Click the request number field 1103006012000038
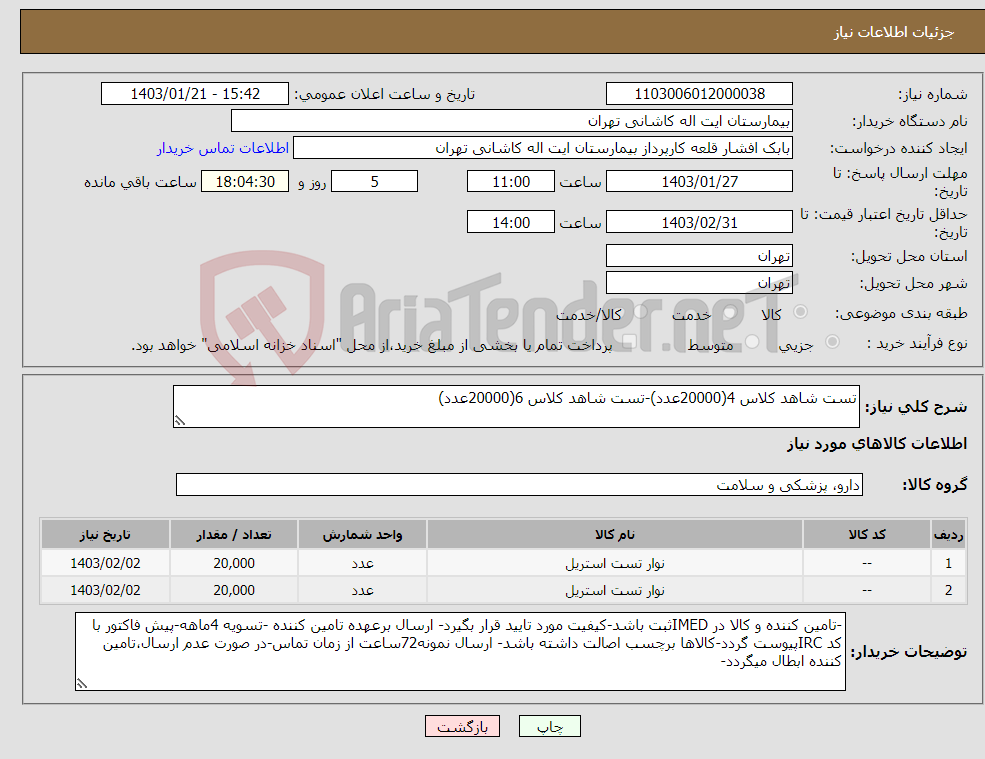985x759 pixels. click(x=699, y=94)
